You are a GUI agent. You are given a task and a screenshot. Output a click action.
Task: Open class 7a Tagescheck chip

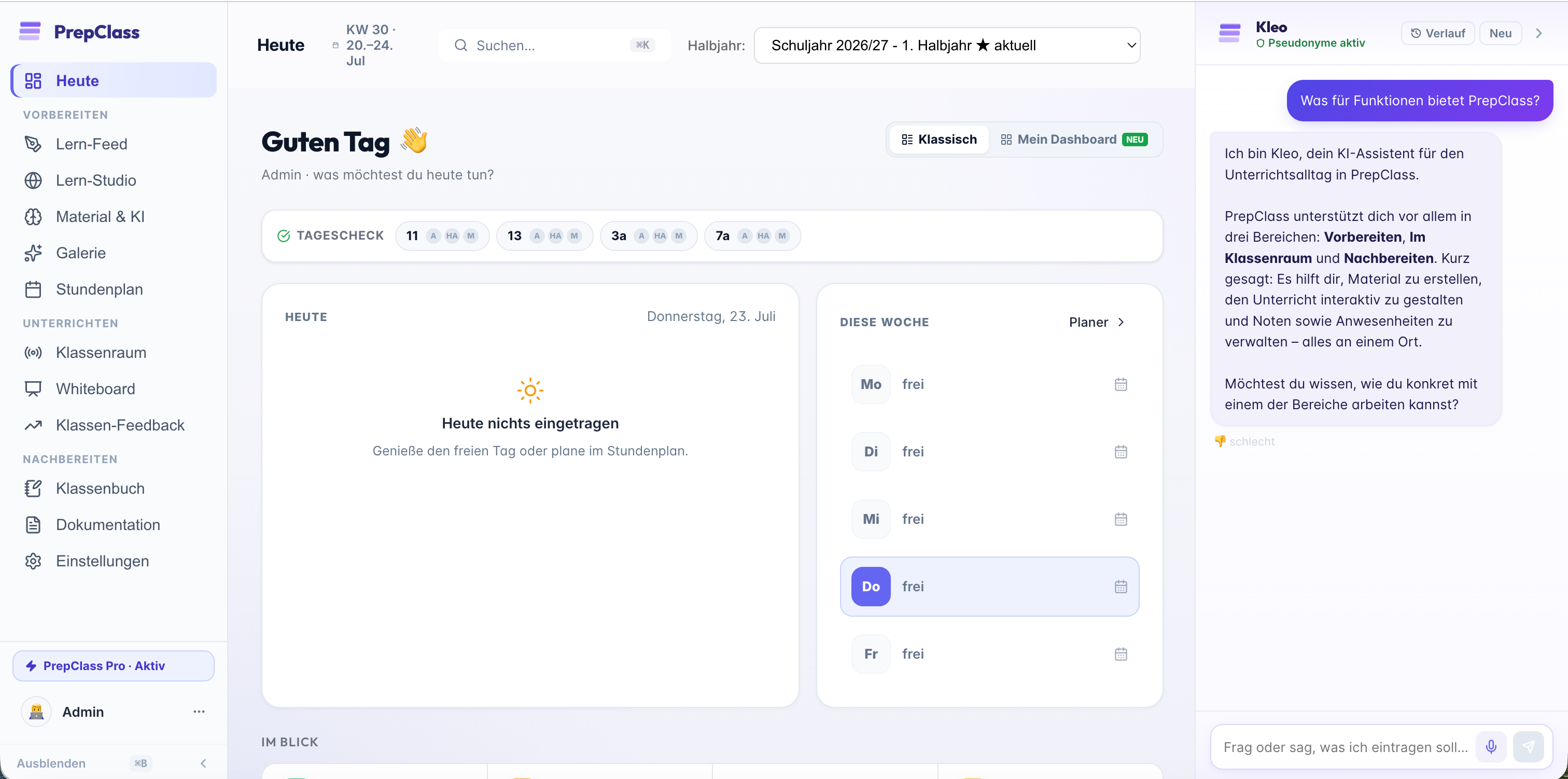(x=752, y=235)
